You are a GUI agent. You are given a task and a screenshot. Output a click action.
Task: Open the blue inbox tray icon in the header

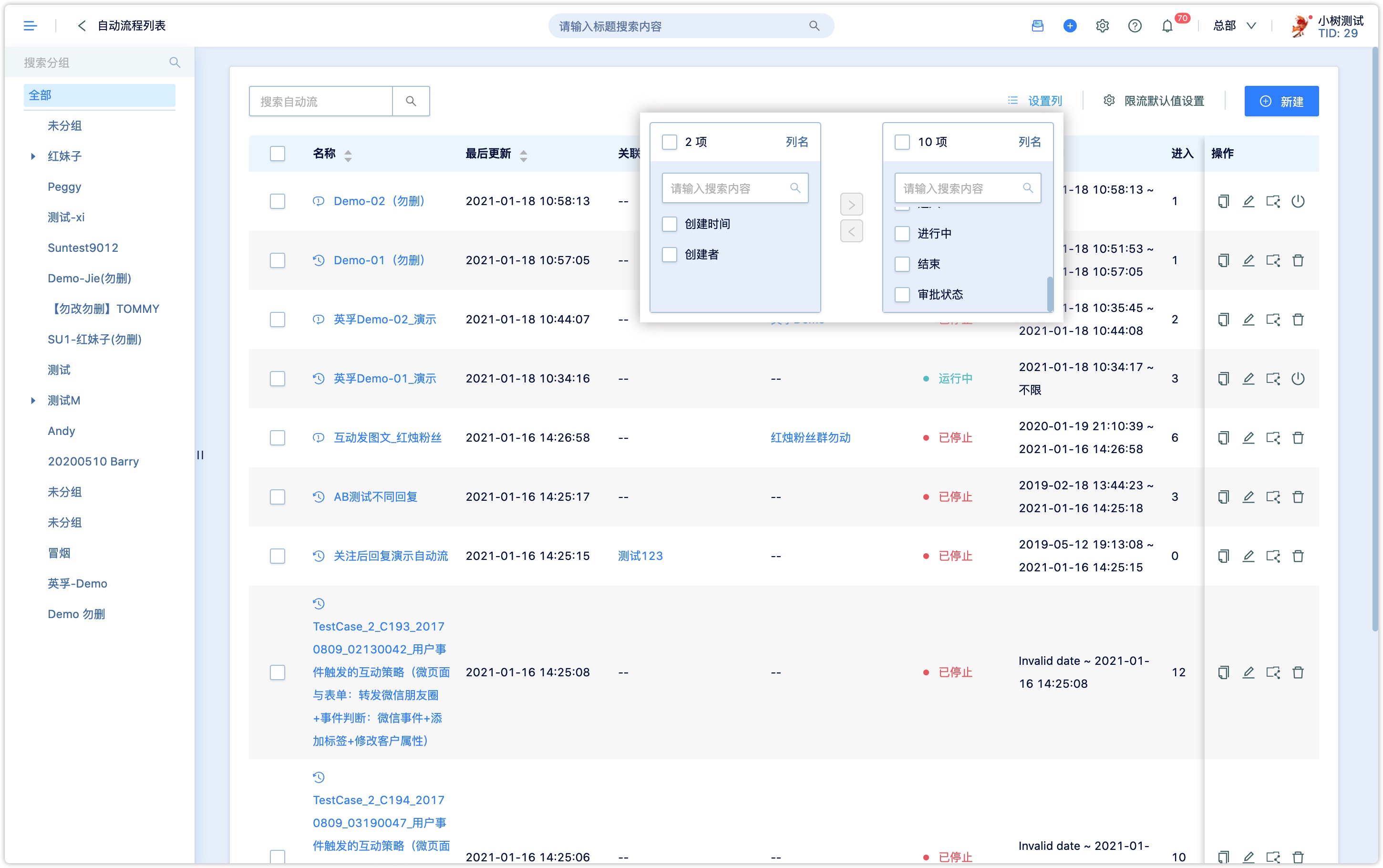coord(1038,26)
